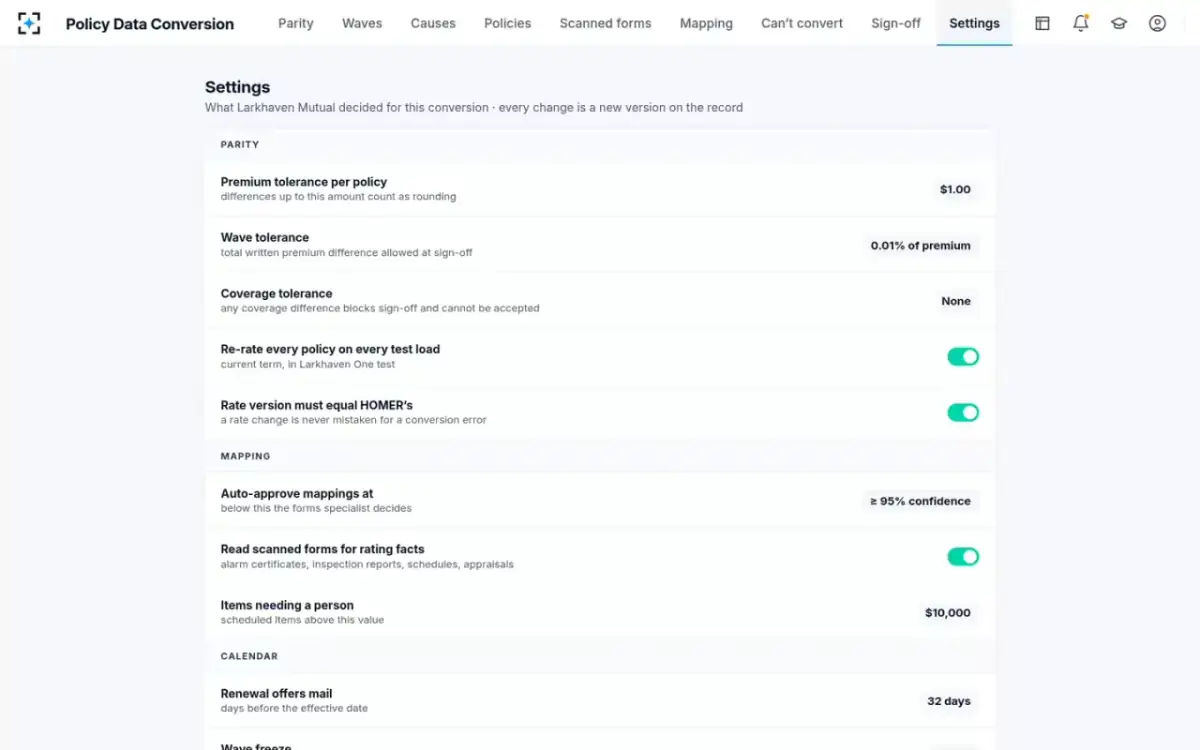Select the Settings tab

click(x=974, y=23)
